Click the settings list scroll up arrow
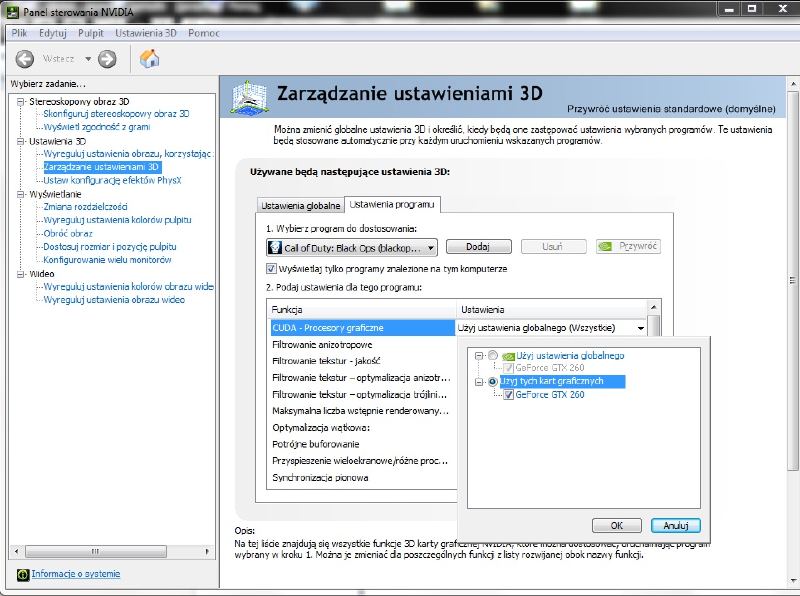 click(x=654, y=307)
